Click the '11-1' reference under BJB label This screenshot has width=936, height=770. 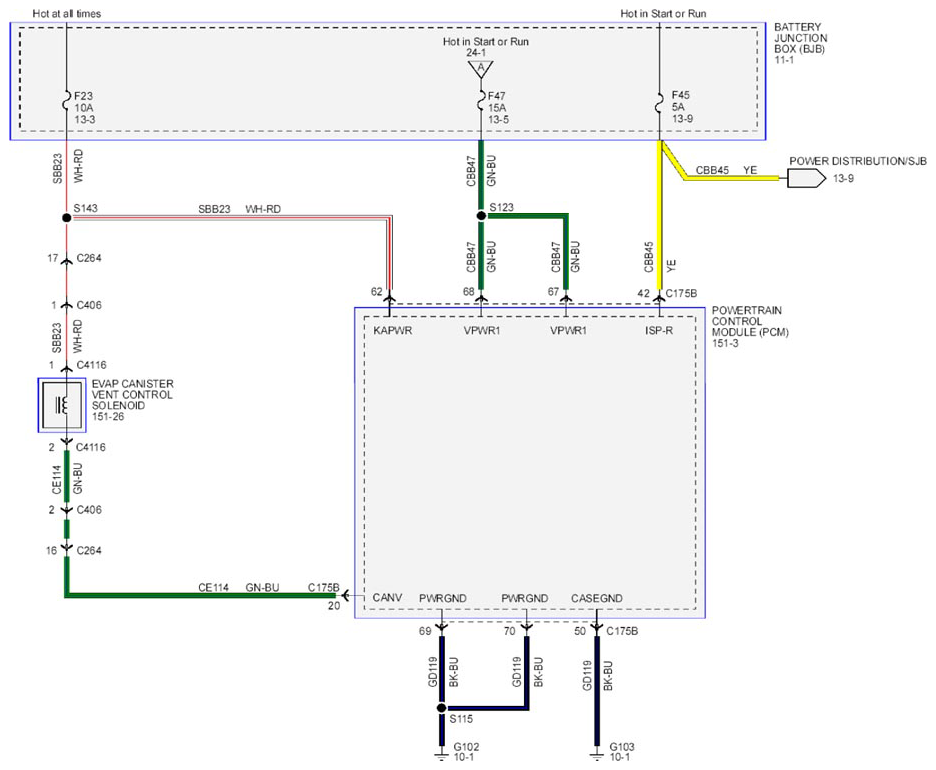click(784, 60)
